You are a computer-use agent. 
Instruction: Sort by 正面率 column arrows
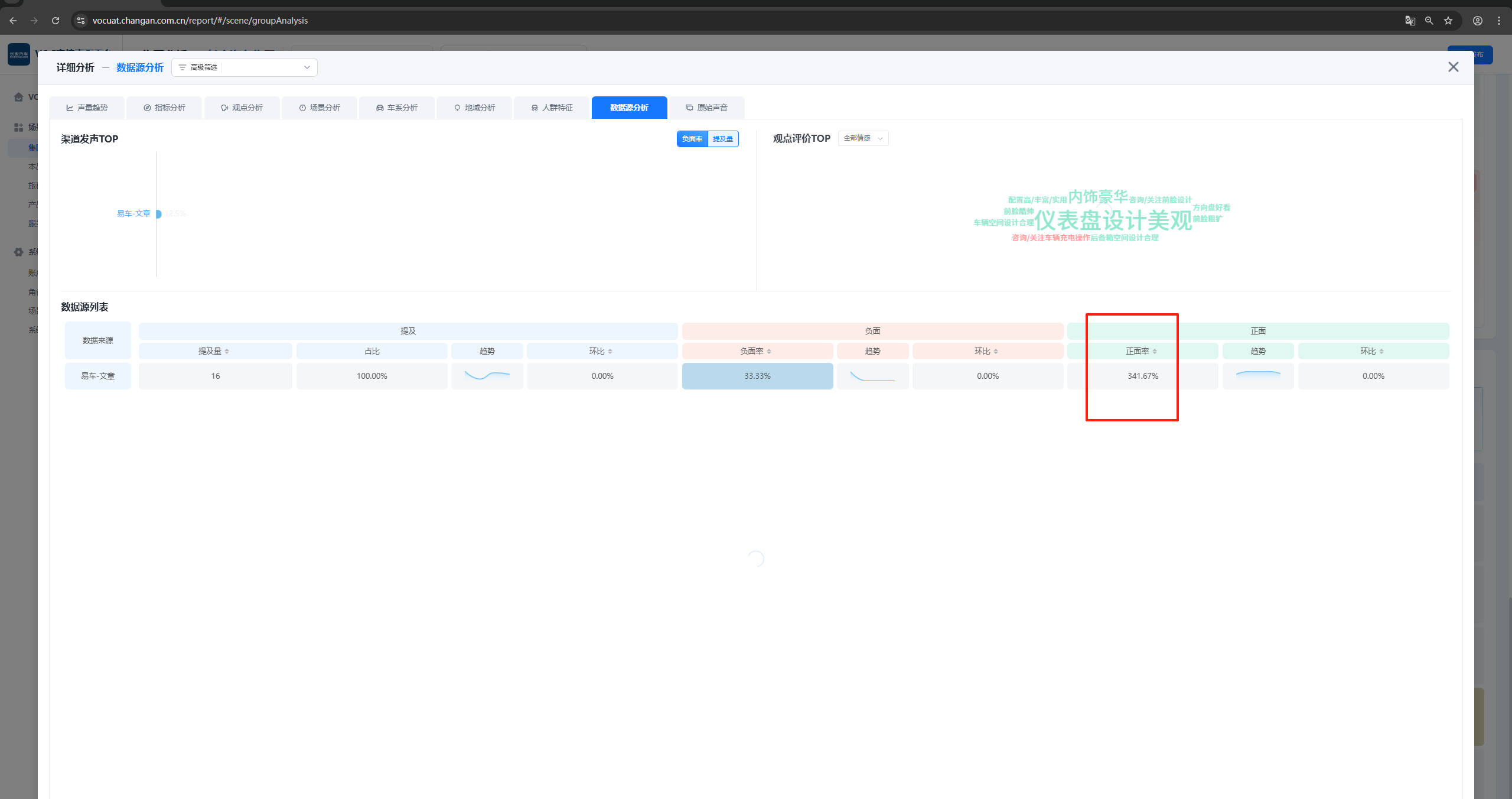[1155, 352]
